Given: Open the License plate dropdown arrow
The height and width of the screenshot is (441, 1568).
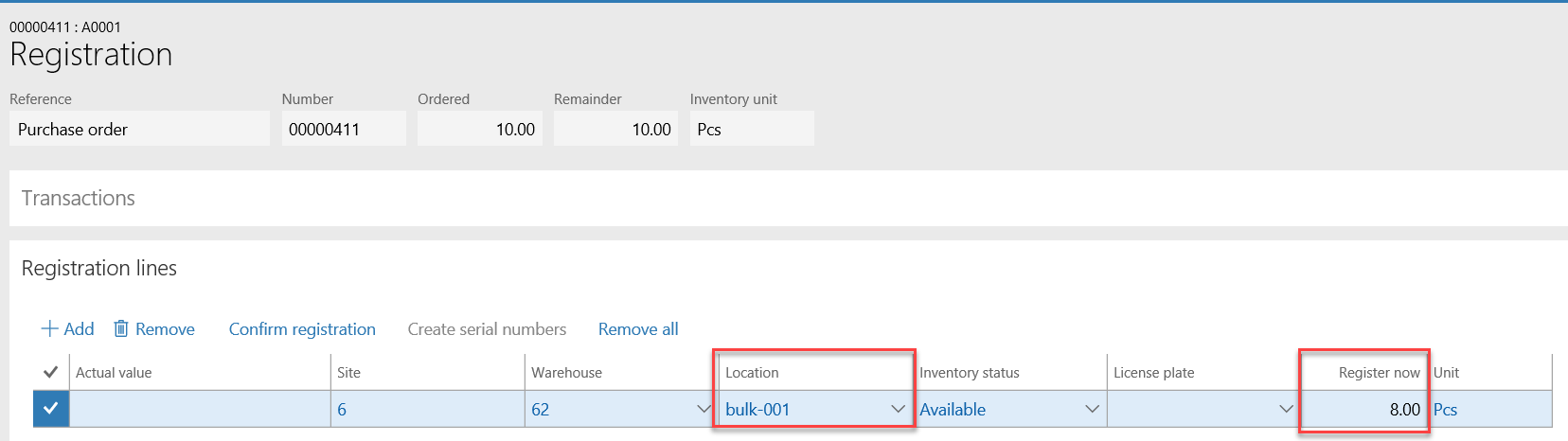Looking at the screenshot, I should pos(1286,409).
